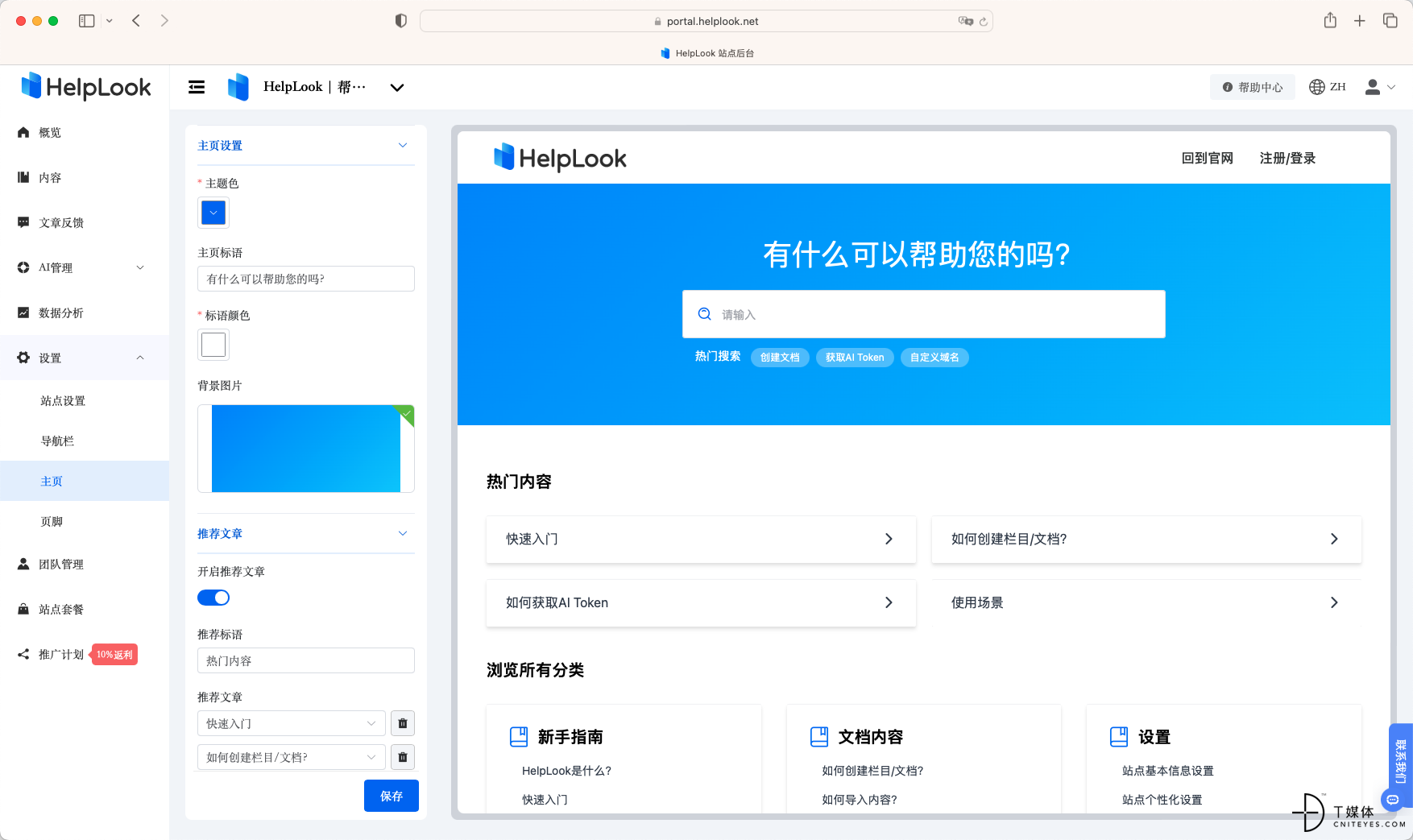Select 站点设置 in settings submenu
The width and height of the screenshot is (1413, 840).
point(63,400)
